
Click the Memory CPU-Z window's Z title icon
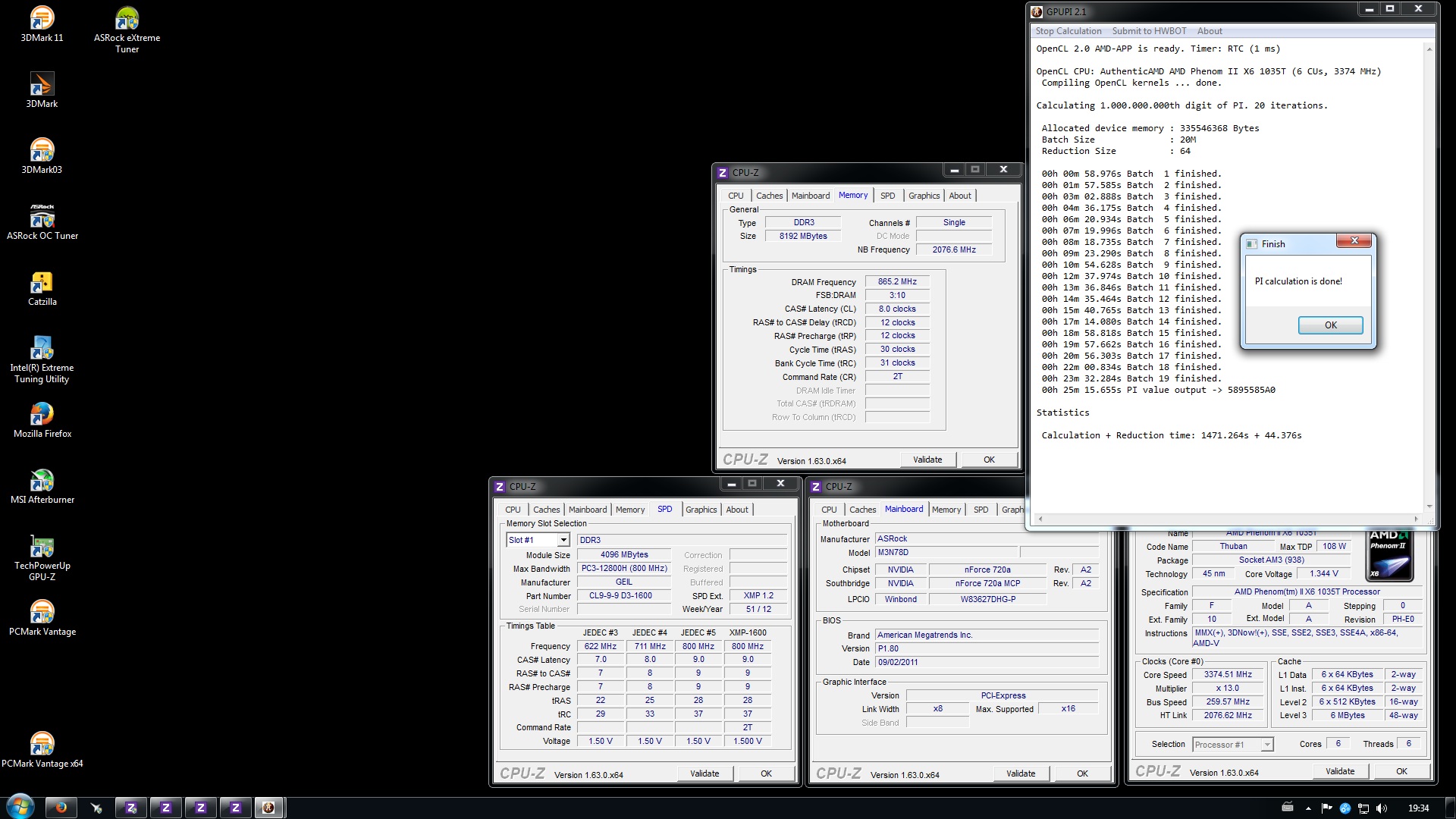723,173
